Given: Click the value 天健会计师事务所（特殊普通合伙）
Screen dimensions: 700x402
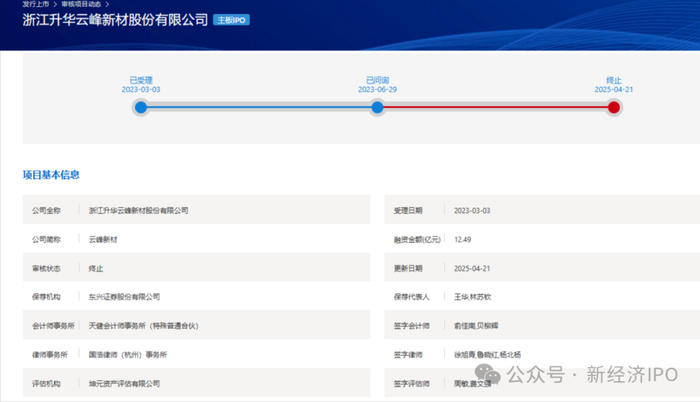Looking at the screenshot, I should click(143, 326).
